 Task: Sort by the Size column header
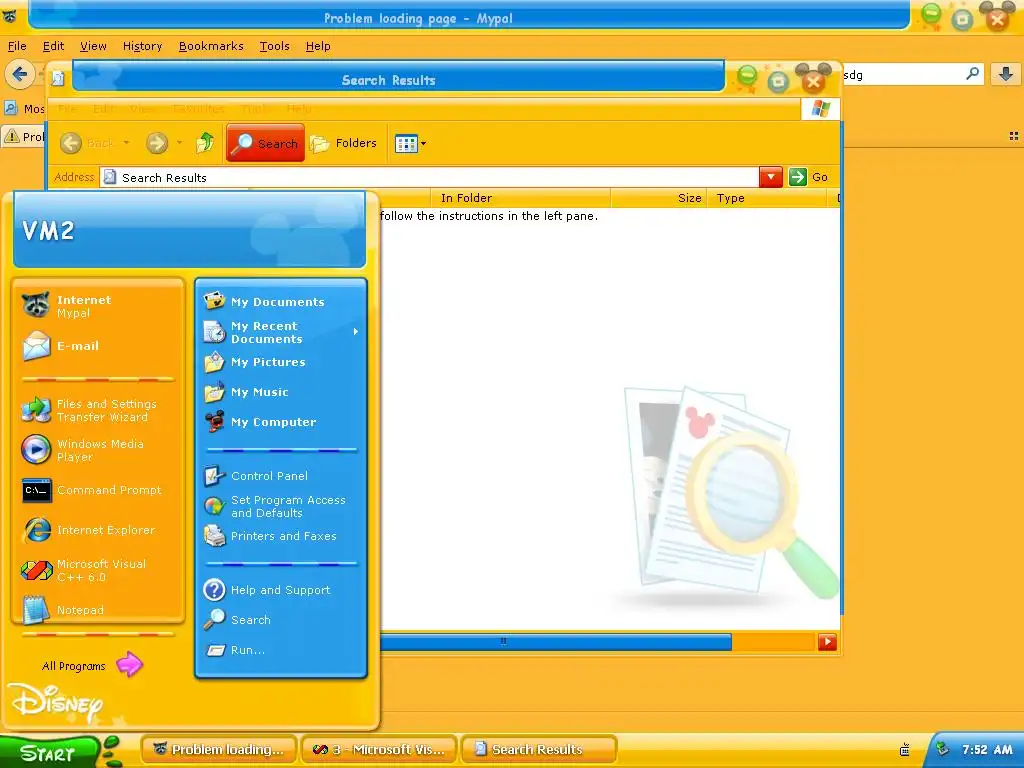(x=658, y=198)
